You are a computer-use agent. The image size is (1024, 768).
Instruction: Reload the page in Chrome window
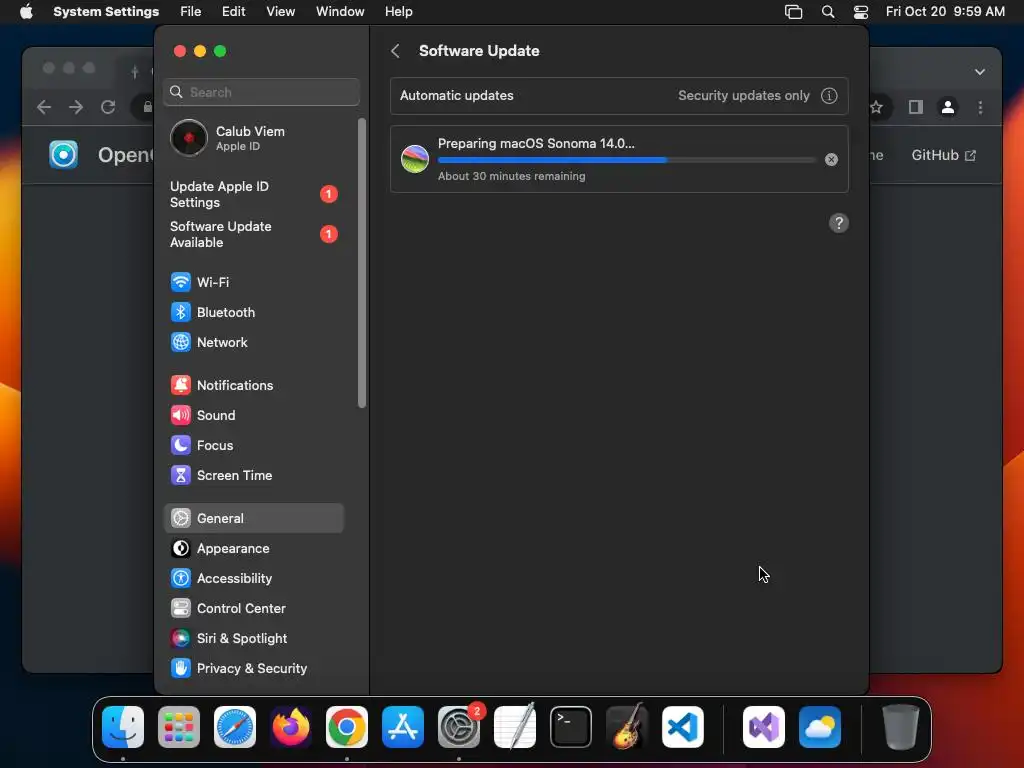pos(108,107)
